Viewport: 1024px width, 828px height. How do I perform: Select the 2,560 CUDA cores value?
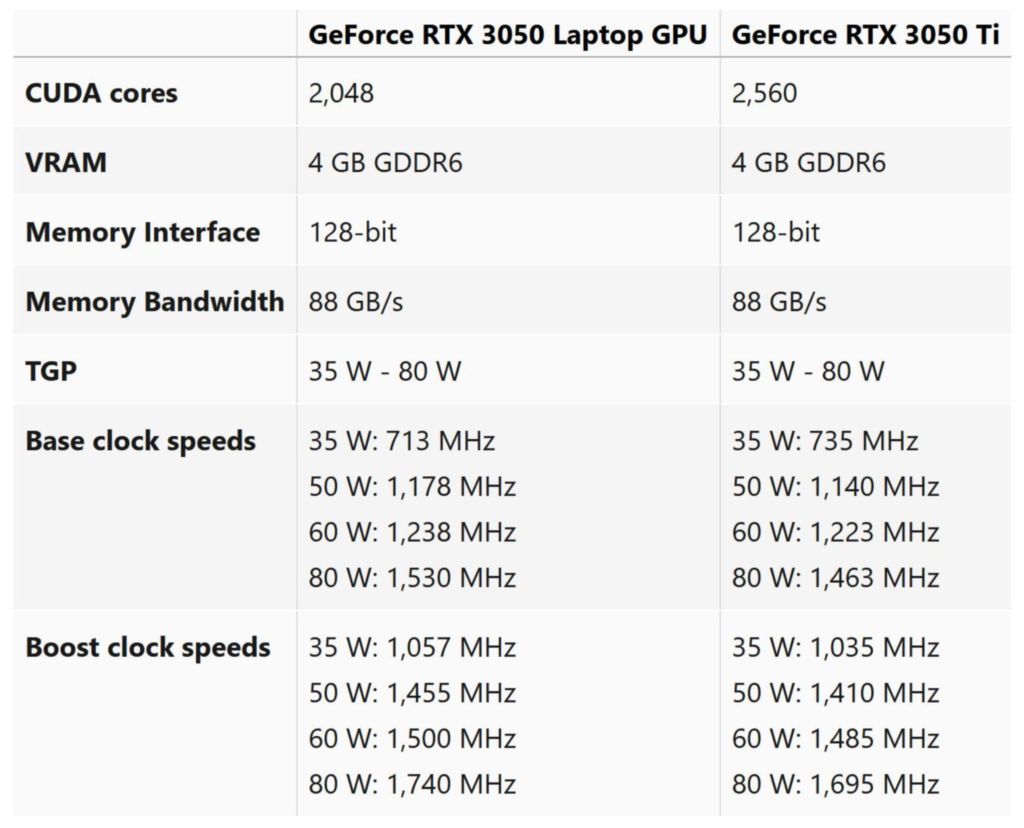[x=765, y=94]
